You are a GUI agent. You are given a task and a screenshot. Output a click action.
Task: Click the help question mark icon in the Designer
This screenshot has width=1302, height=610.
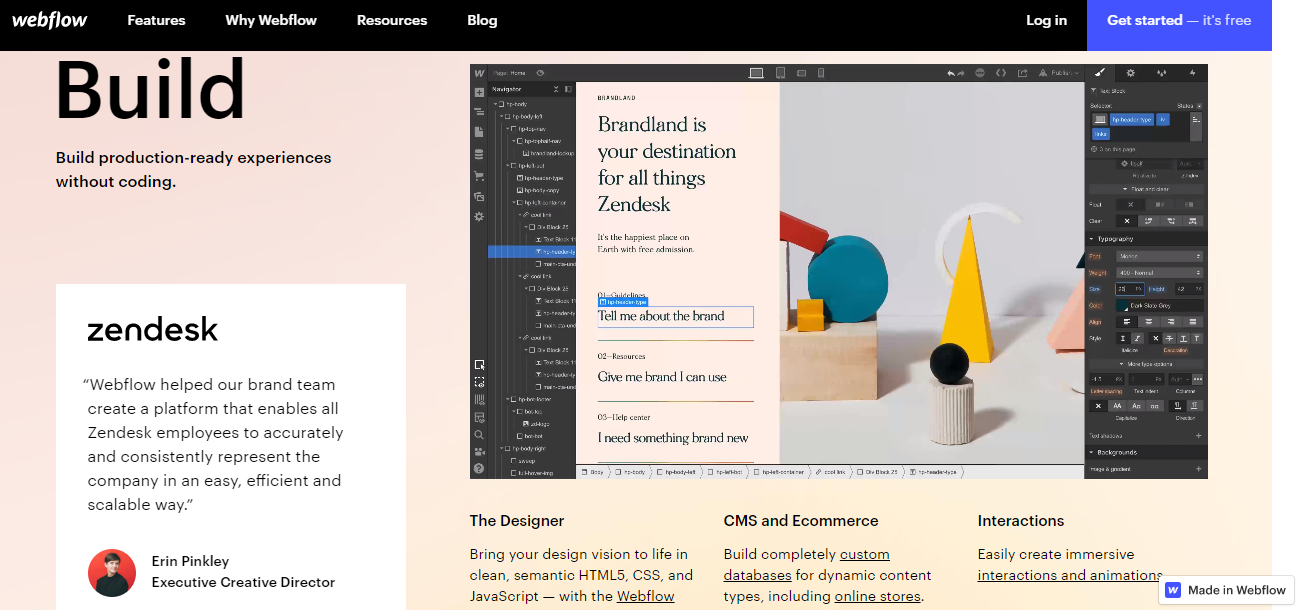tap(479, 468)
